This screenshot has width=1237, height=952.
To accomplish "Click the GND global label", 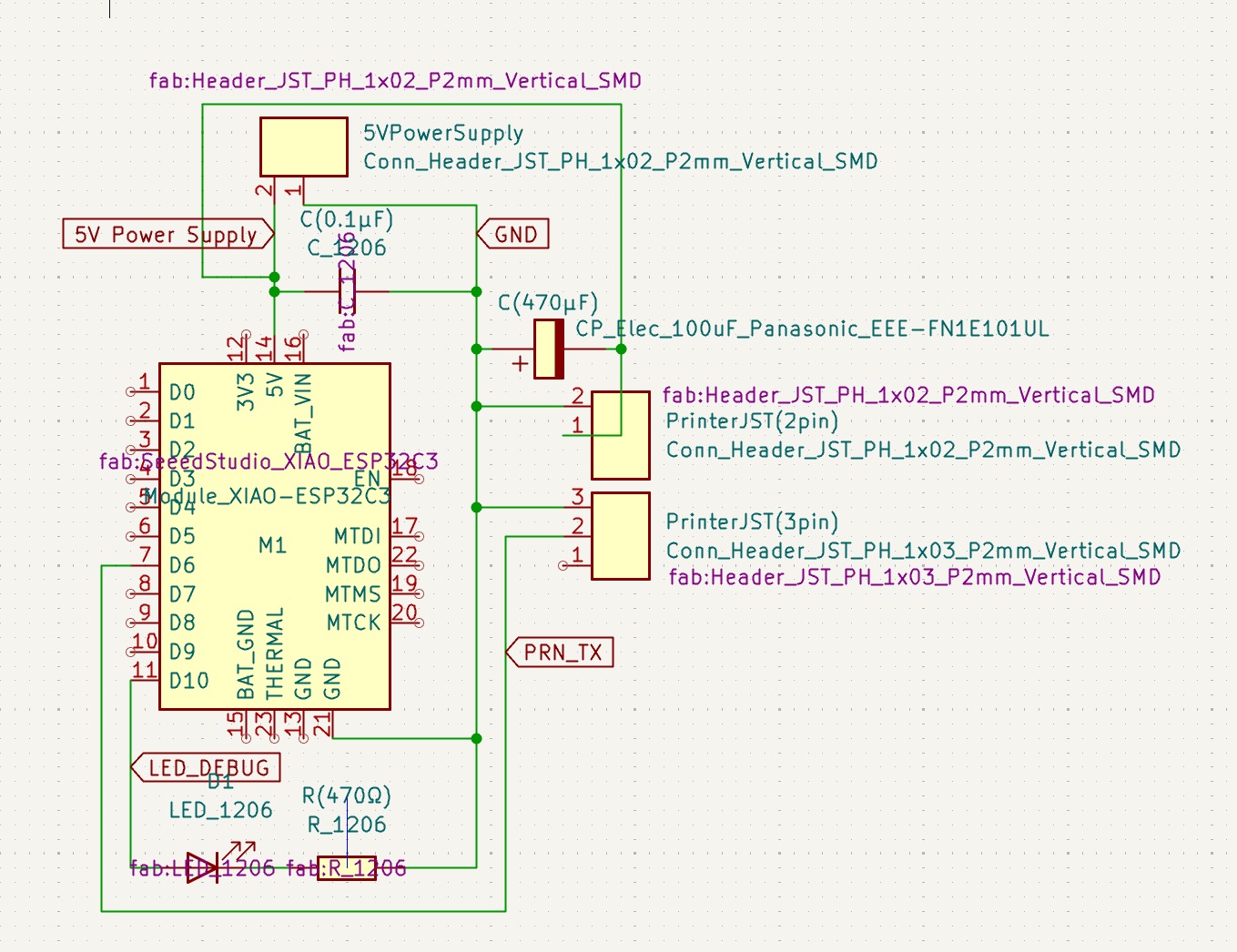I will [514, 235].
